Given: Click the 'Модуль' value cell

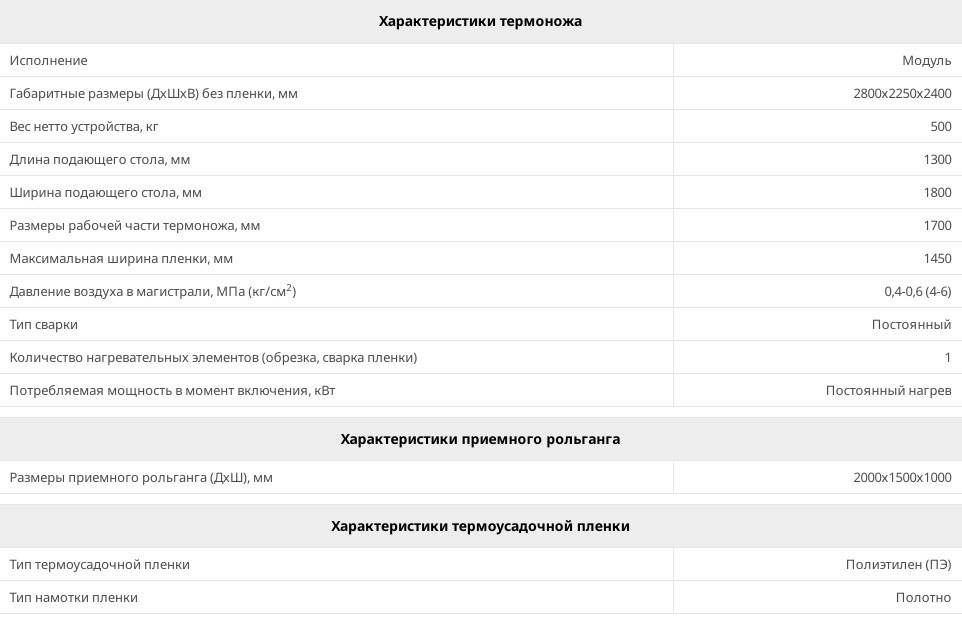Looking at the screenshot, I should [926, 61].
